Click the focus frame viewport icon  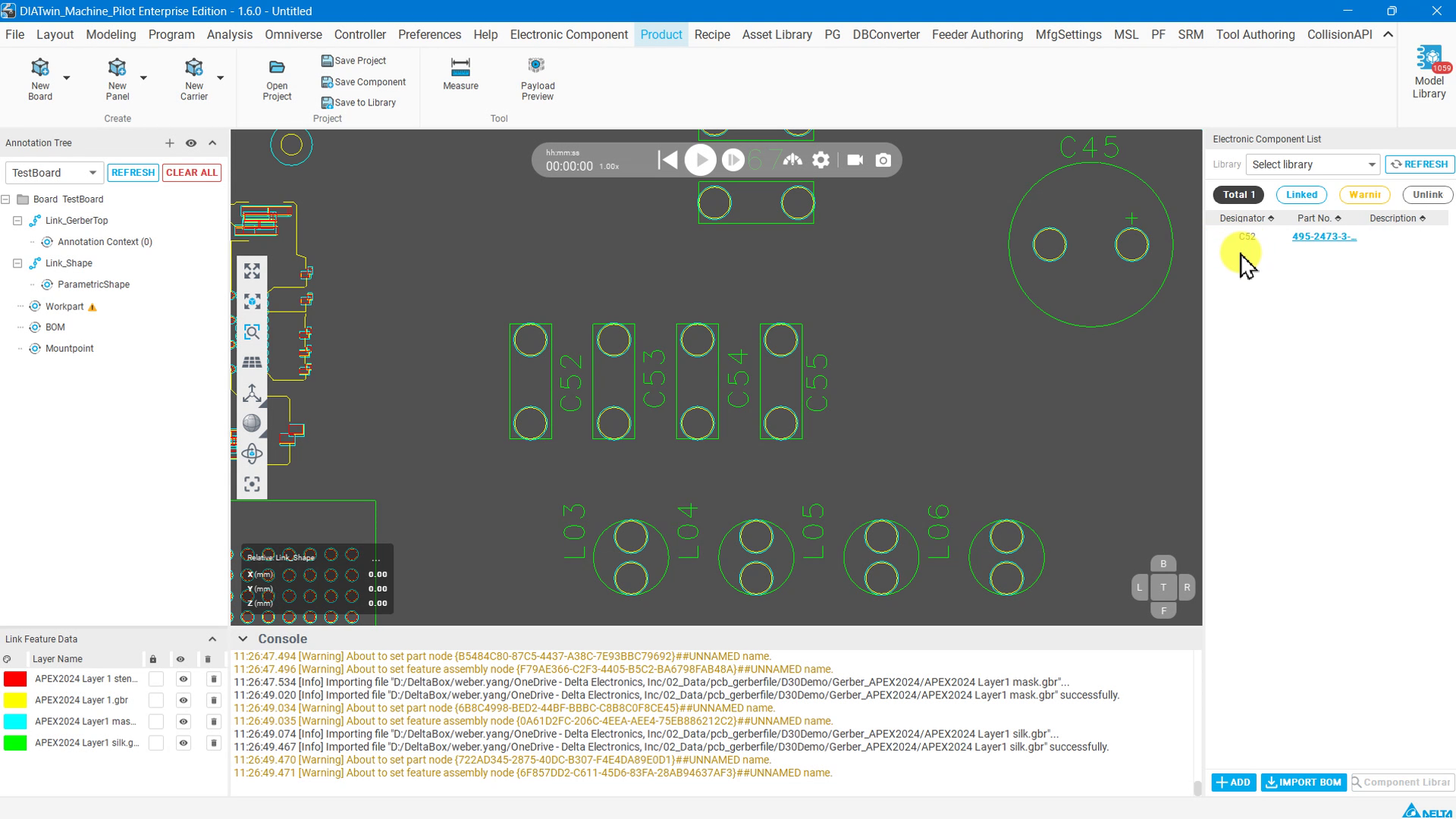(252, 484)
